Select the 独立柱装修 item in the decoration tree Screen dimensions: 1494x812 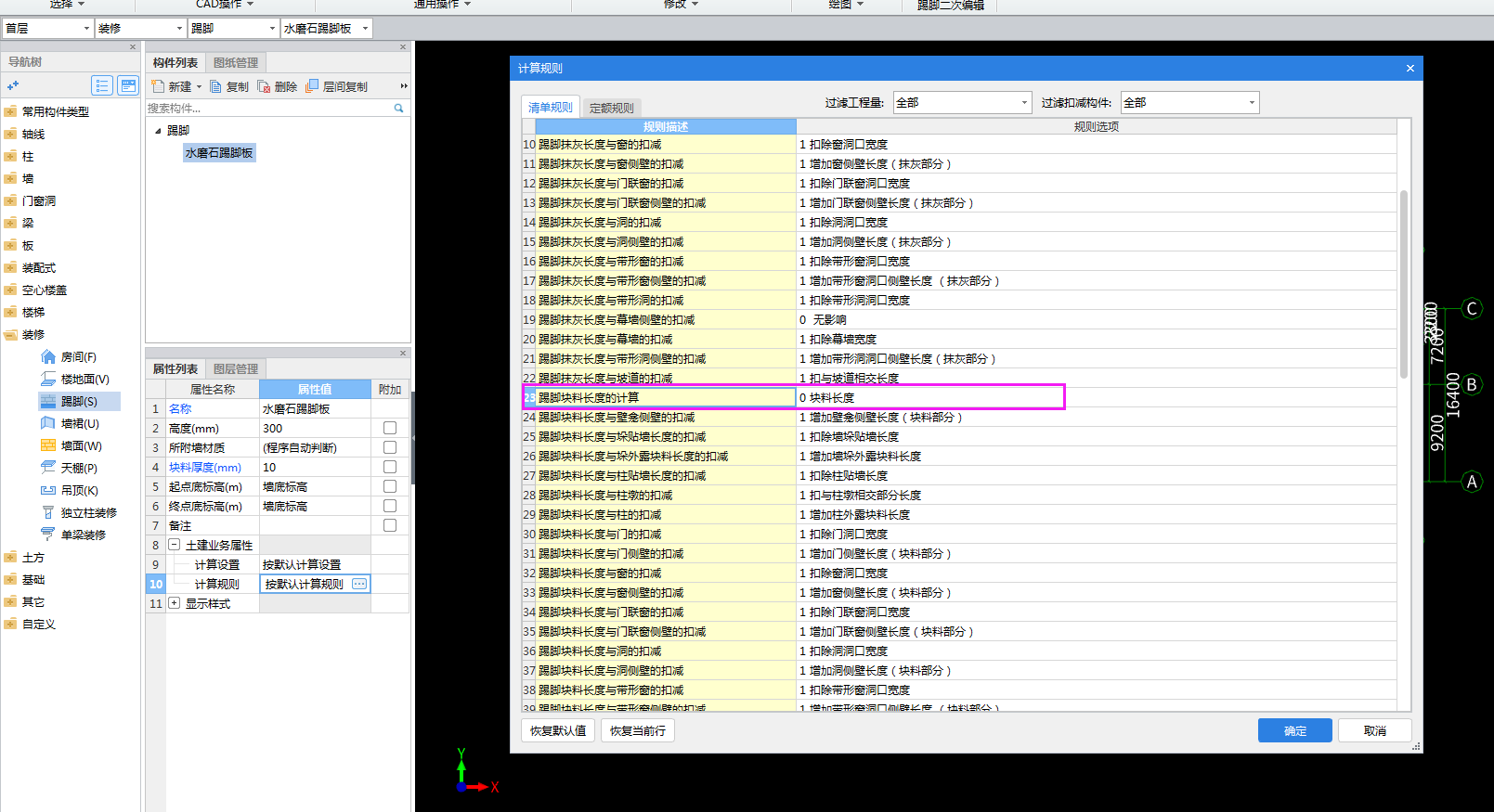pos(79,512)
